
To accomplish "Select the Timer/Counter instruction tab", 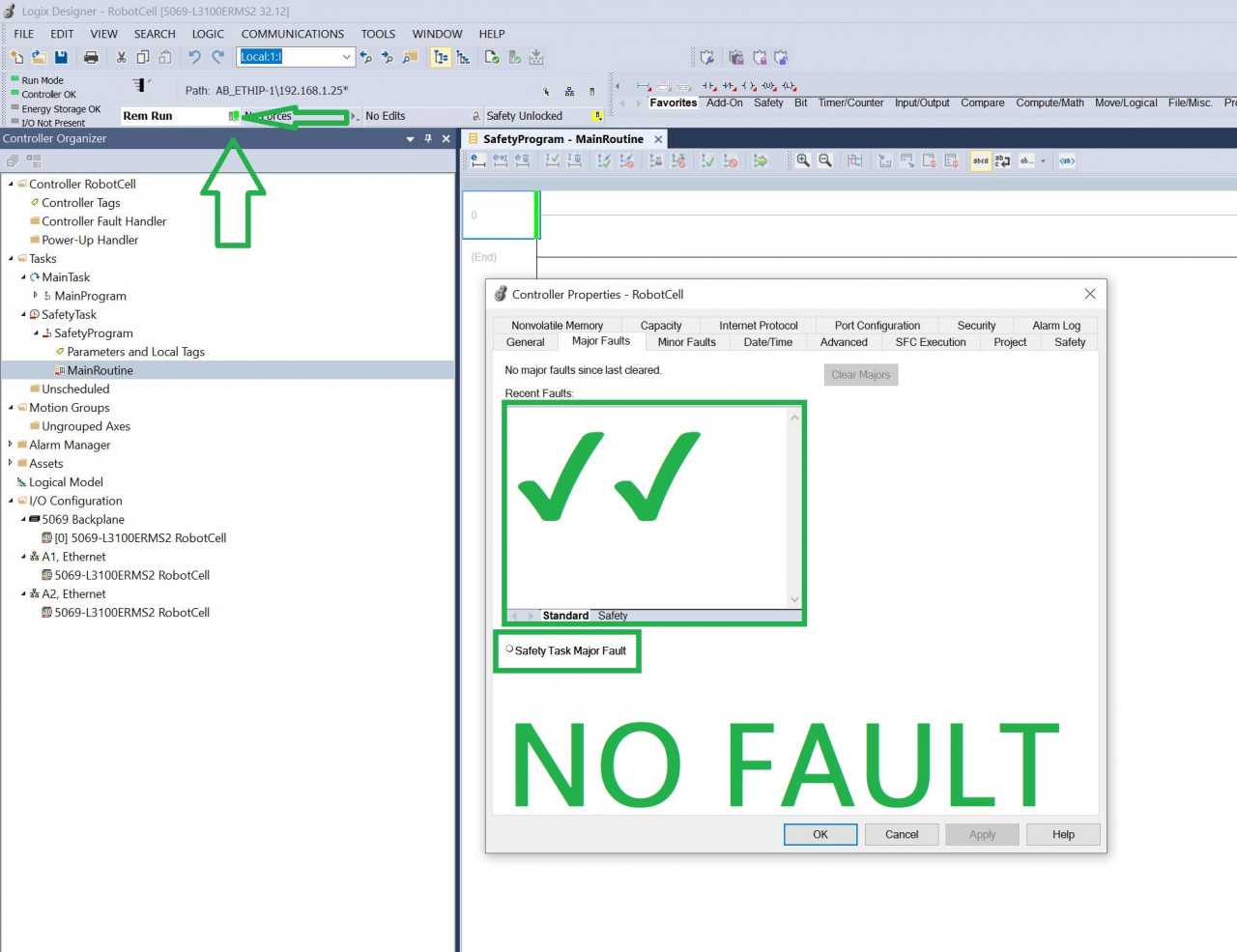I will click(850, 102).
